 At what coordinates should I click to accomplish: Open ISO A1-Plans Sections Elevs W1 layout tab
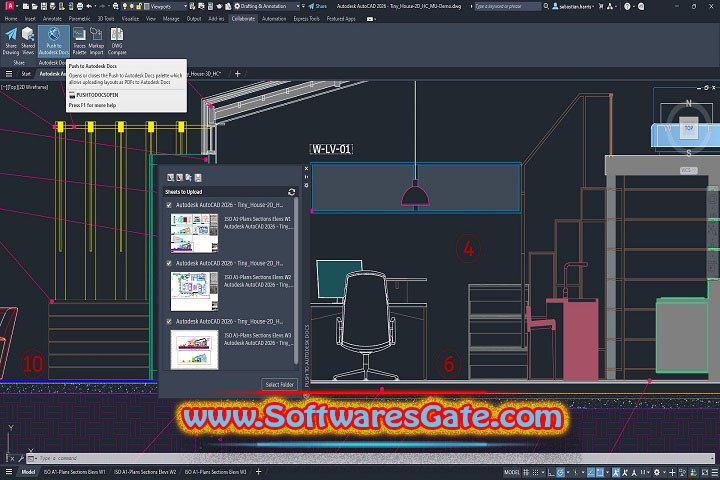(x=74, y=472)
